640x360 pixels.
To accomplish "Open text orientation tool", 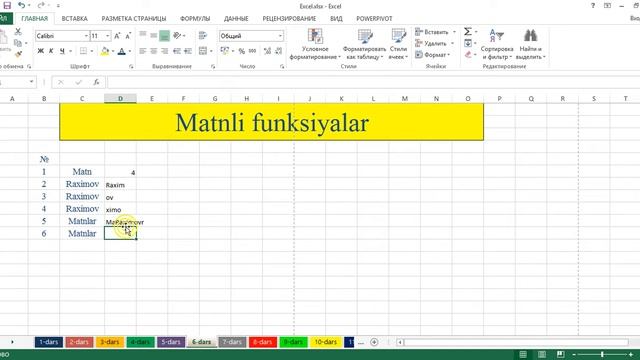I will click(x=178, y=36).
